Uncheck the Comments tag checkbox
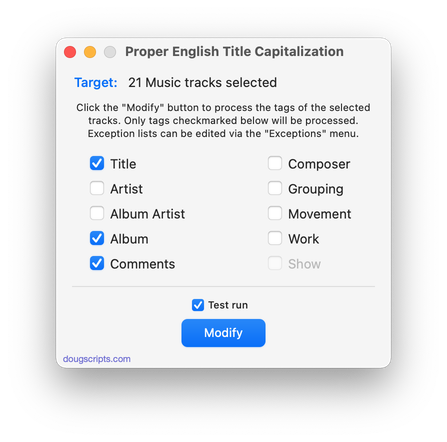 97,263
